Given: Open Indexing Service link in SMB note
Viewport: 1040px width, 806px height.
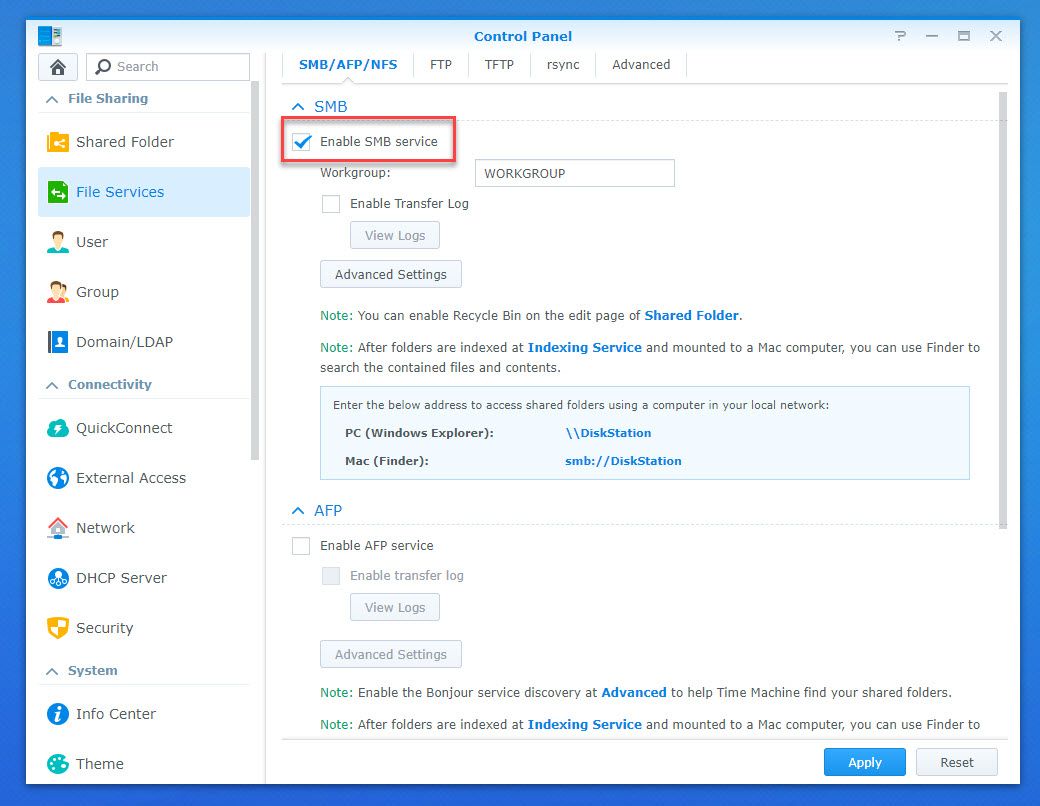Looking at the screenshot, I should (585, 348).
